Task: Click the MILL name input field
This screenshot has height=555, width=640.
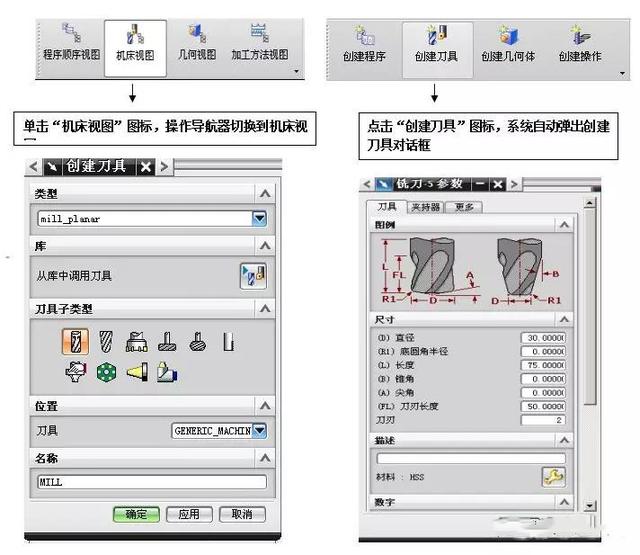Action: [152, 482]
